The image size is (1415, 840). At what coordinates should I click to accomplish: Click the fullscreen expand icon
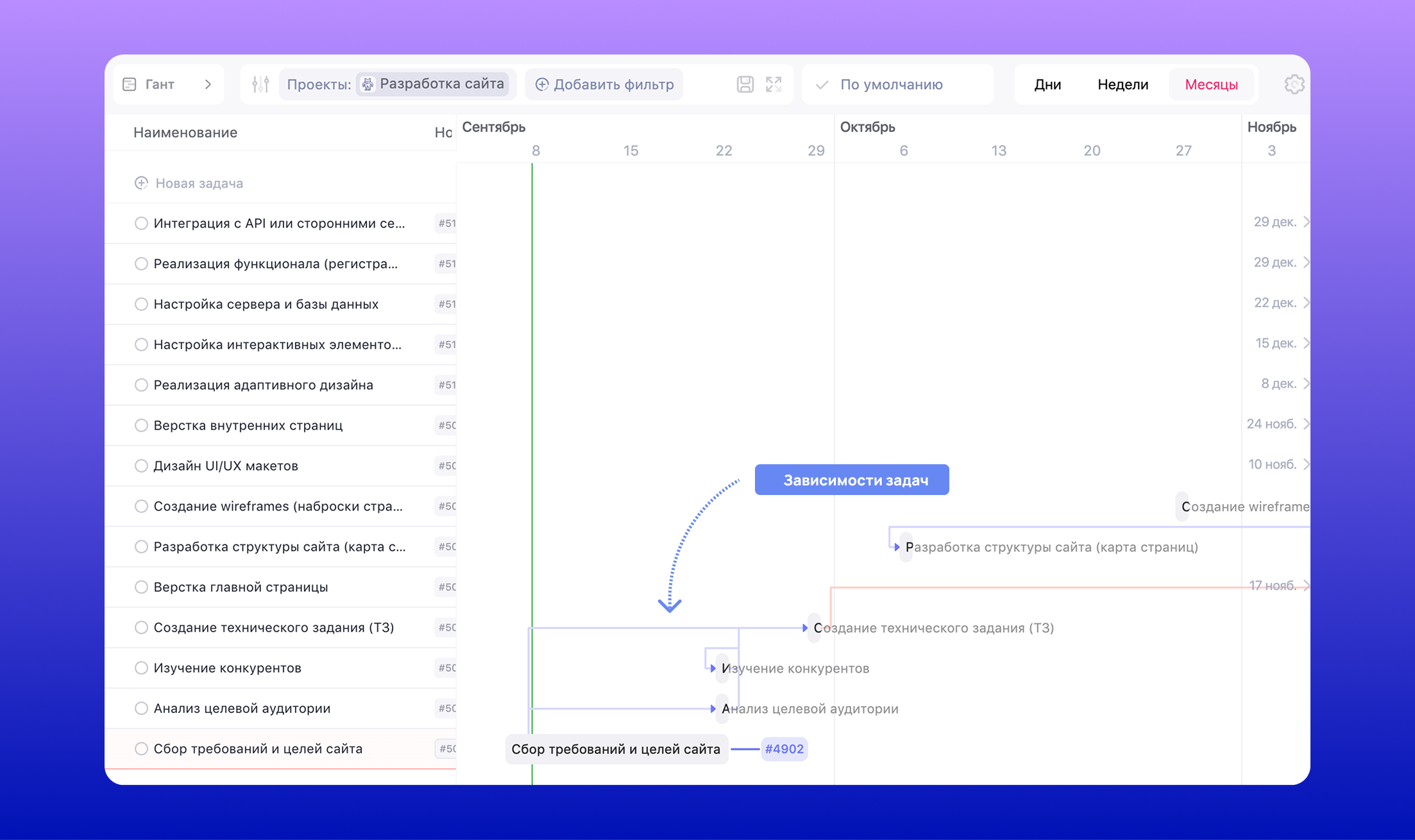pos(774,84)
